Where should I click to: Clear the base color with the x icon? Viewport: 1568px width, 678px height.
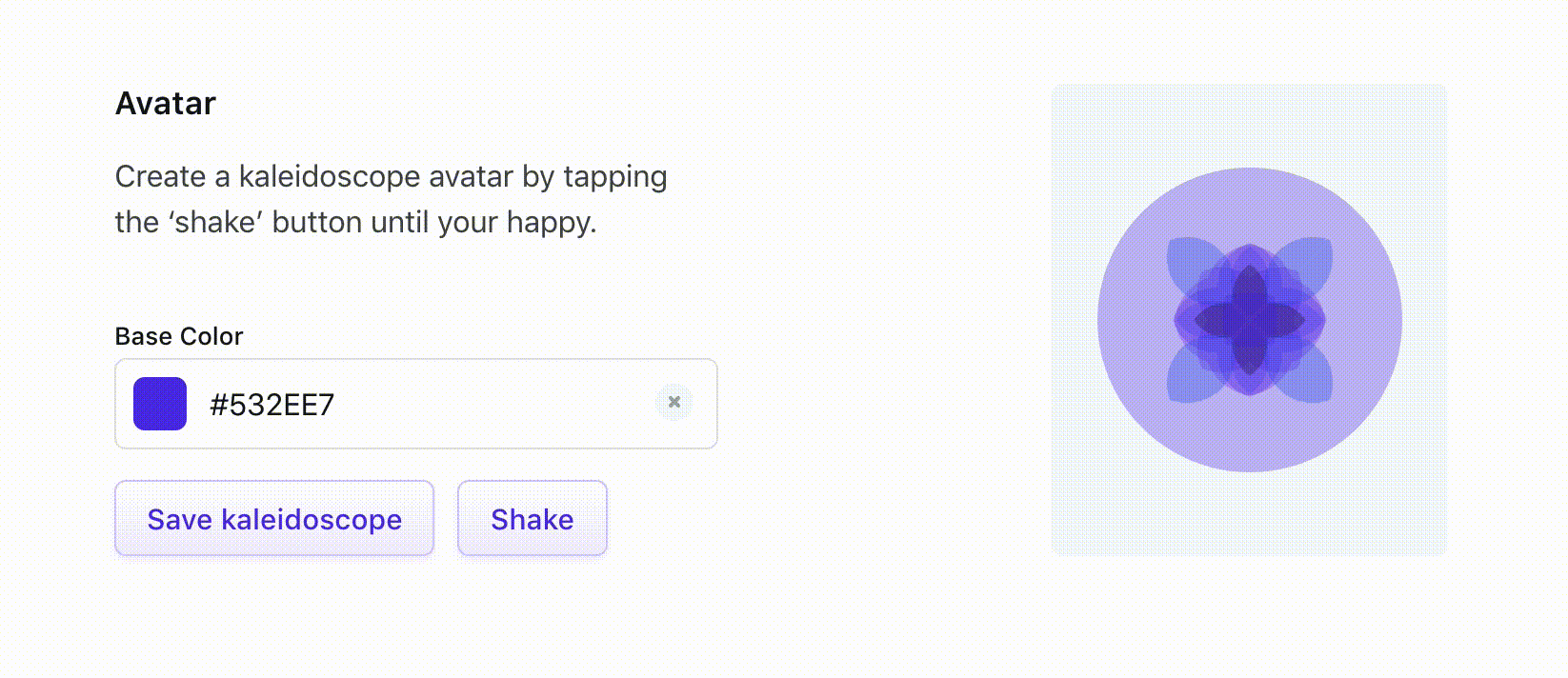tap(674, 403)
